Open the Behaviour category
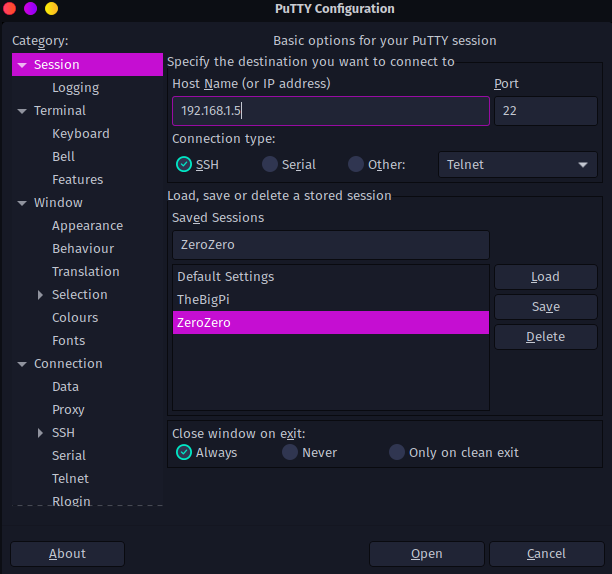 83,249
